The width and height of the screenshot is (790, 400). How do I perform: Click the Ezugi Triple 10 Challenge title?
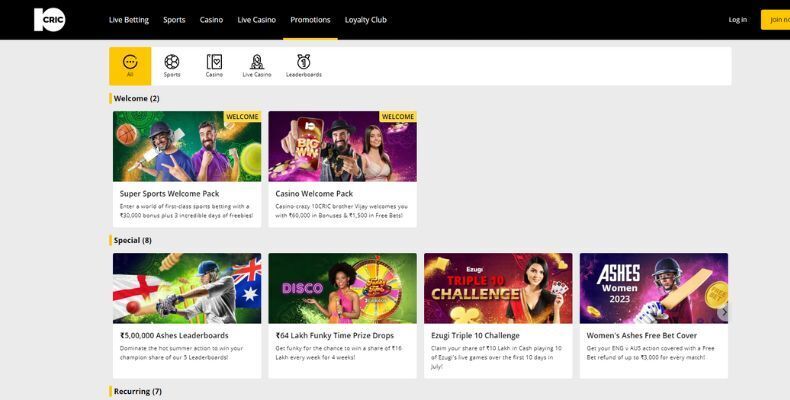[475, 336]
